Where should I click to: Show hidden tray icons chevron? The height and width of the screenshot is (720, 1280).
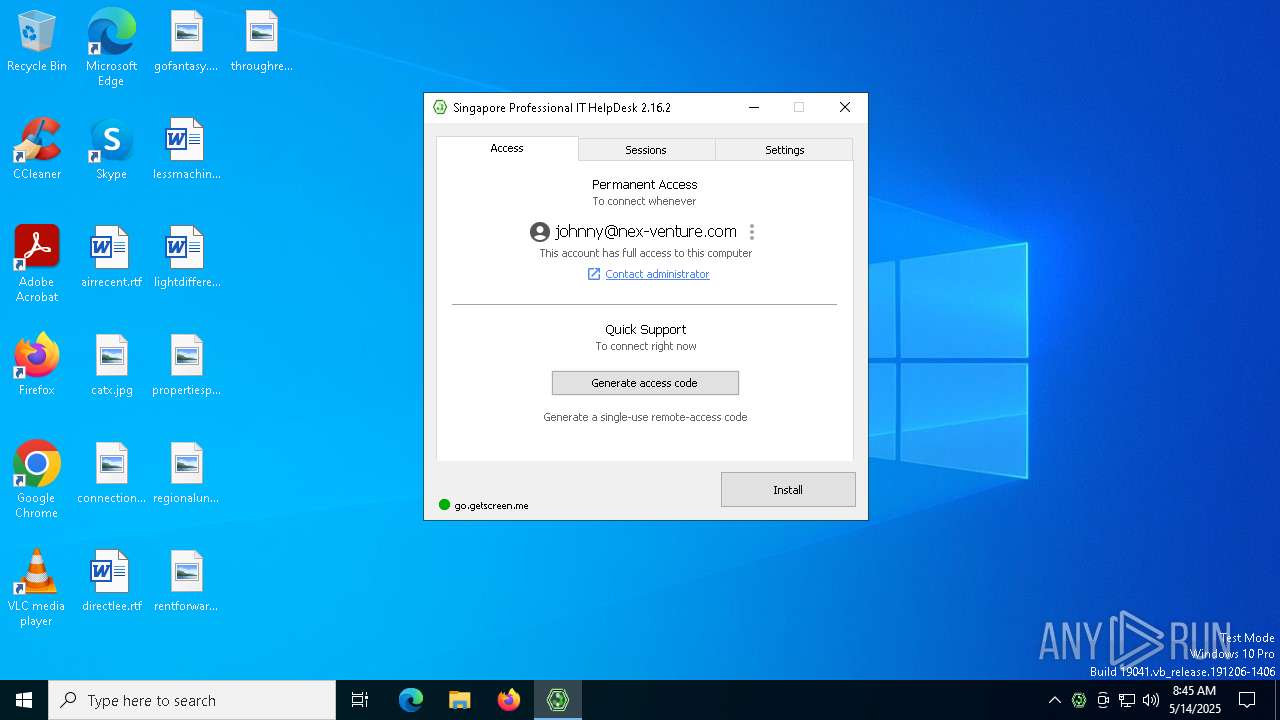coord(1054,700)
